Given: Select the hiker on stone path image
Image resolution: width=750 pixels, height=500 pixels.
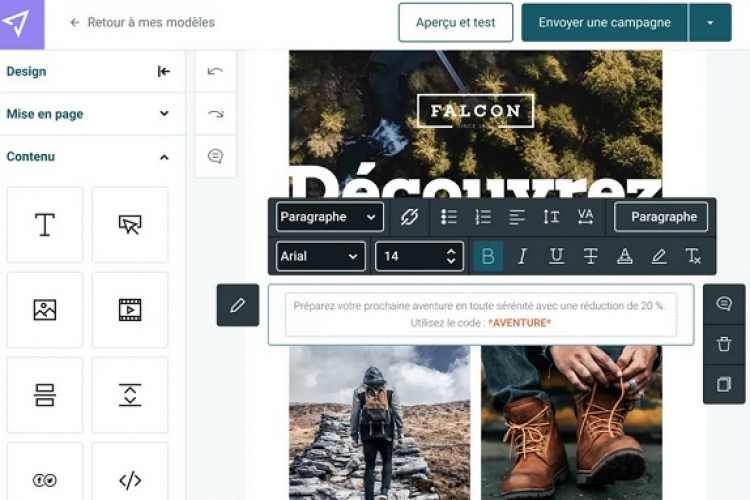Looking at the screenshot, I should [x=380, y=423].
